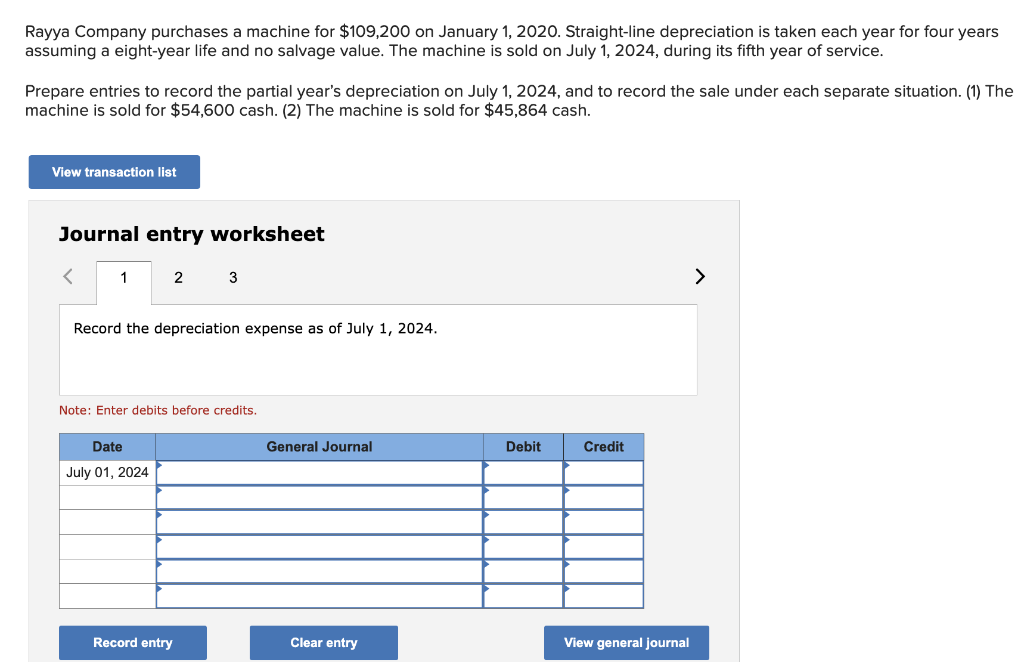Click the Record entry button
Image resolution: width=1024 pixels, height=662 pixels.
[132, 642]
